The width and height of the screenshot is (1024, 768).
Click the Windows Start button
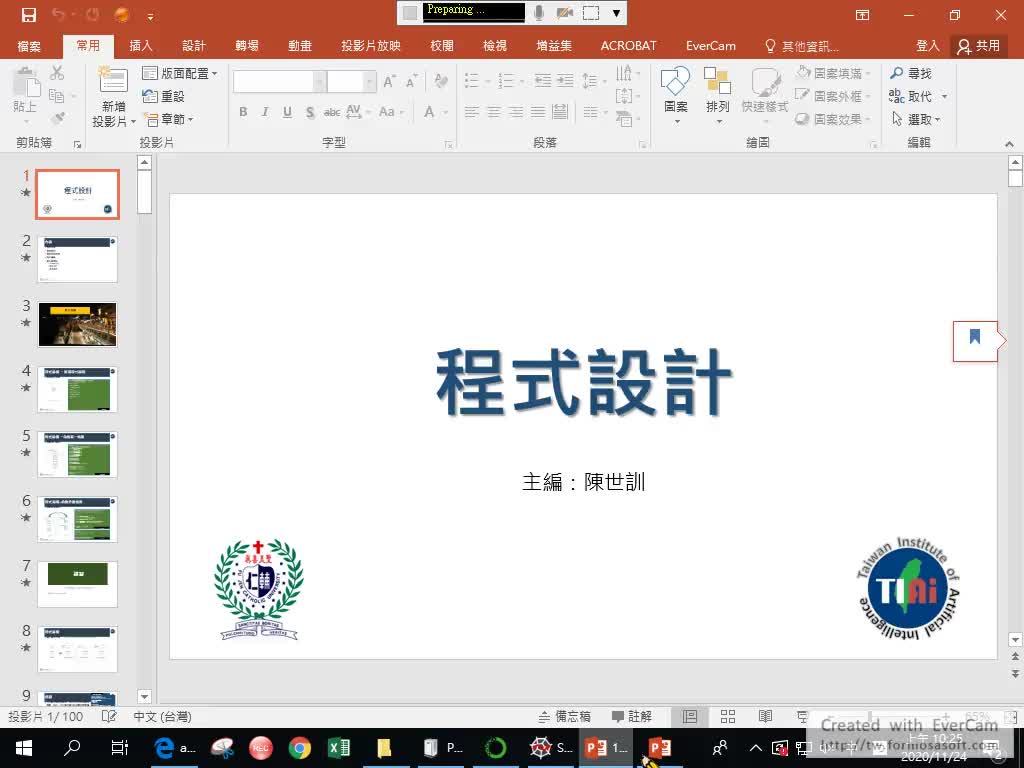pos(24,748)
